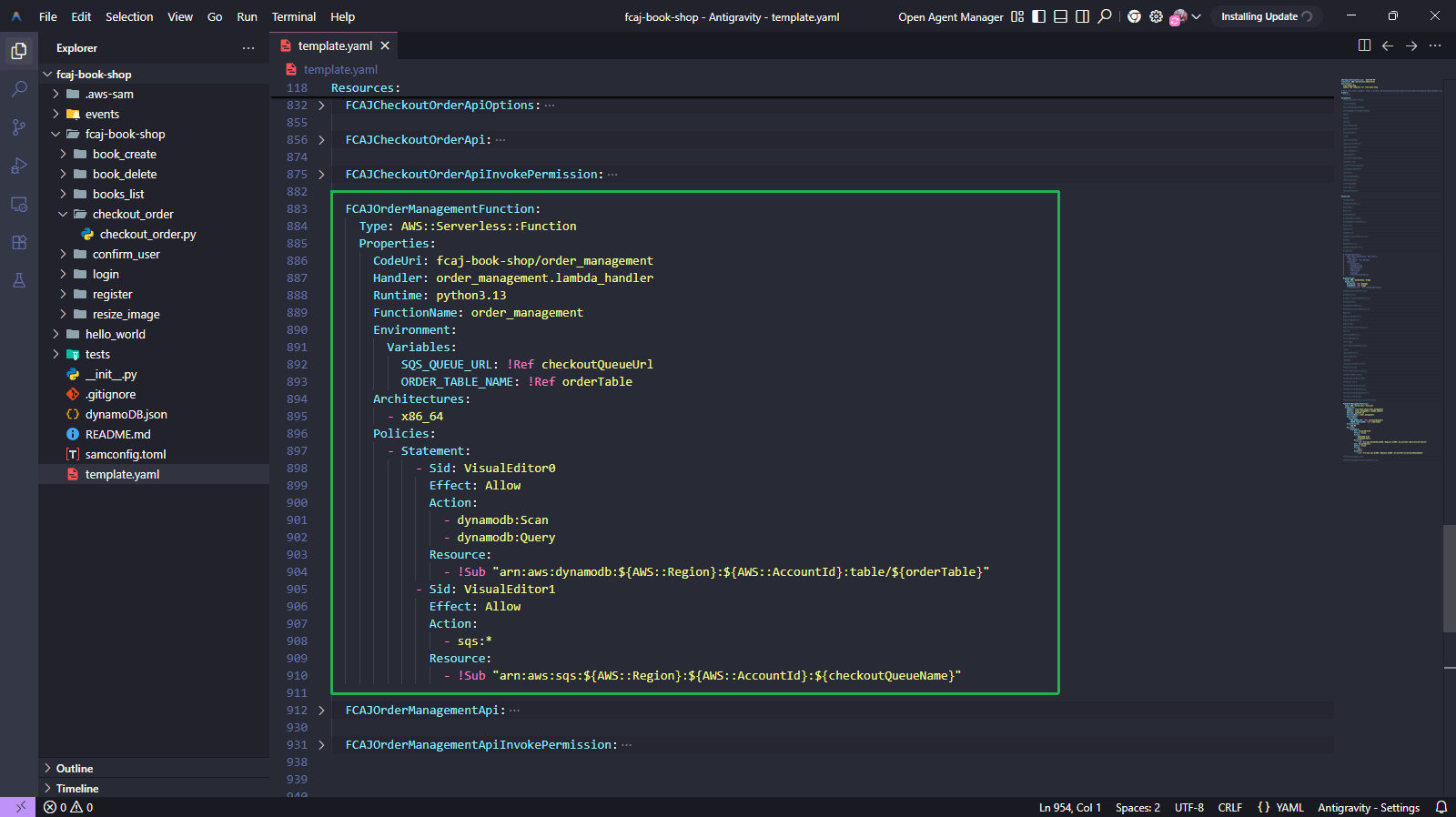Change indentation via Spaces: 2
The height and width of the screenshot is (817, 1456).
click(x=1137, y=807)
